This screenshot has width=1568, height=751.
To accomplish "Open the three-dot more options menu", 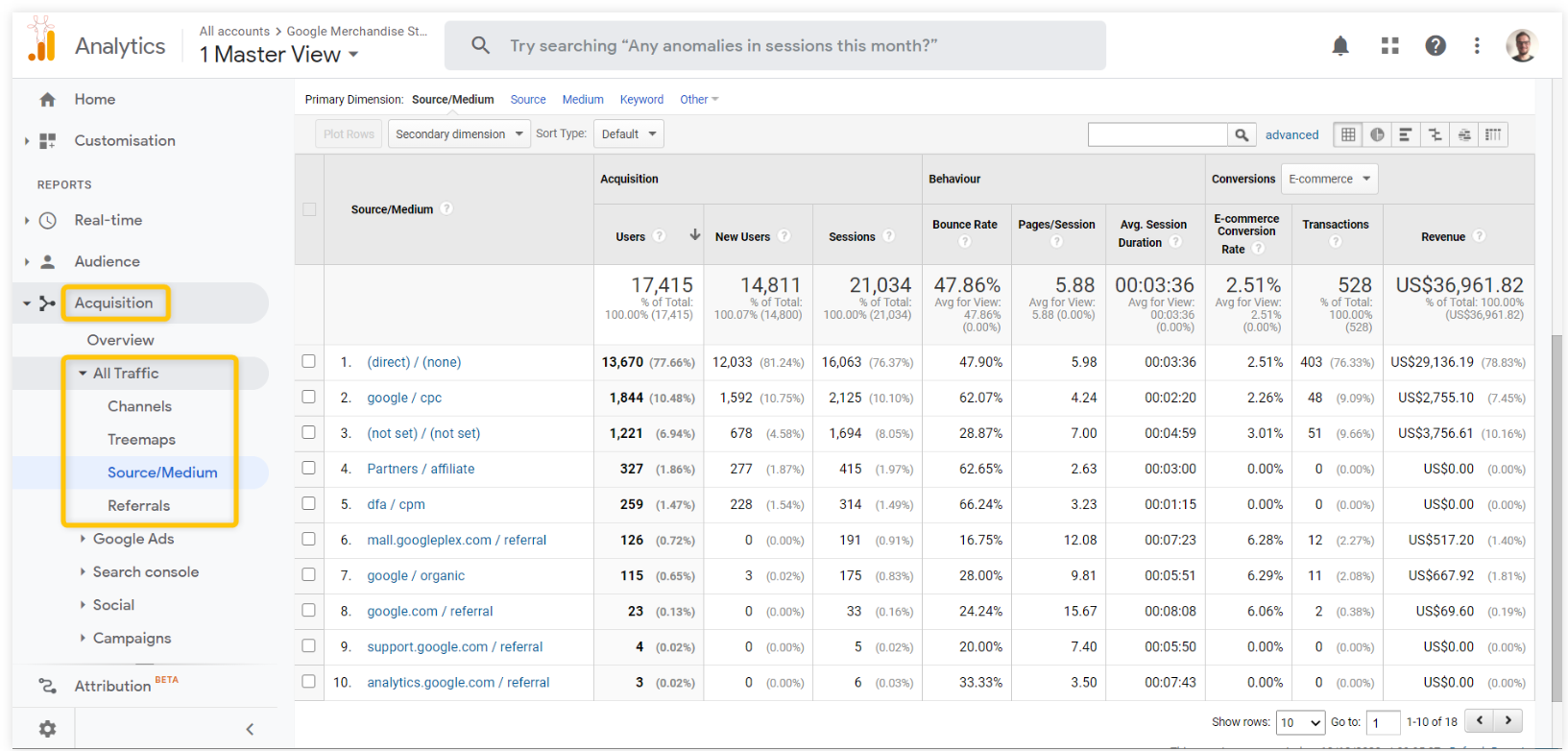I will click(x=1477, y=45).
